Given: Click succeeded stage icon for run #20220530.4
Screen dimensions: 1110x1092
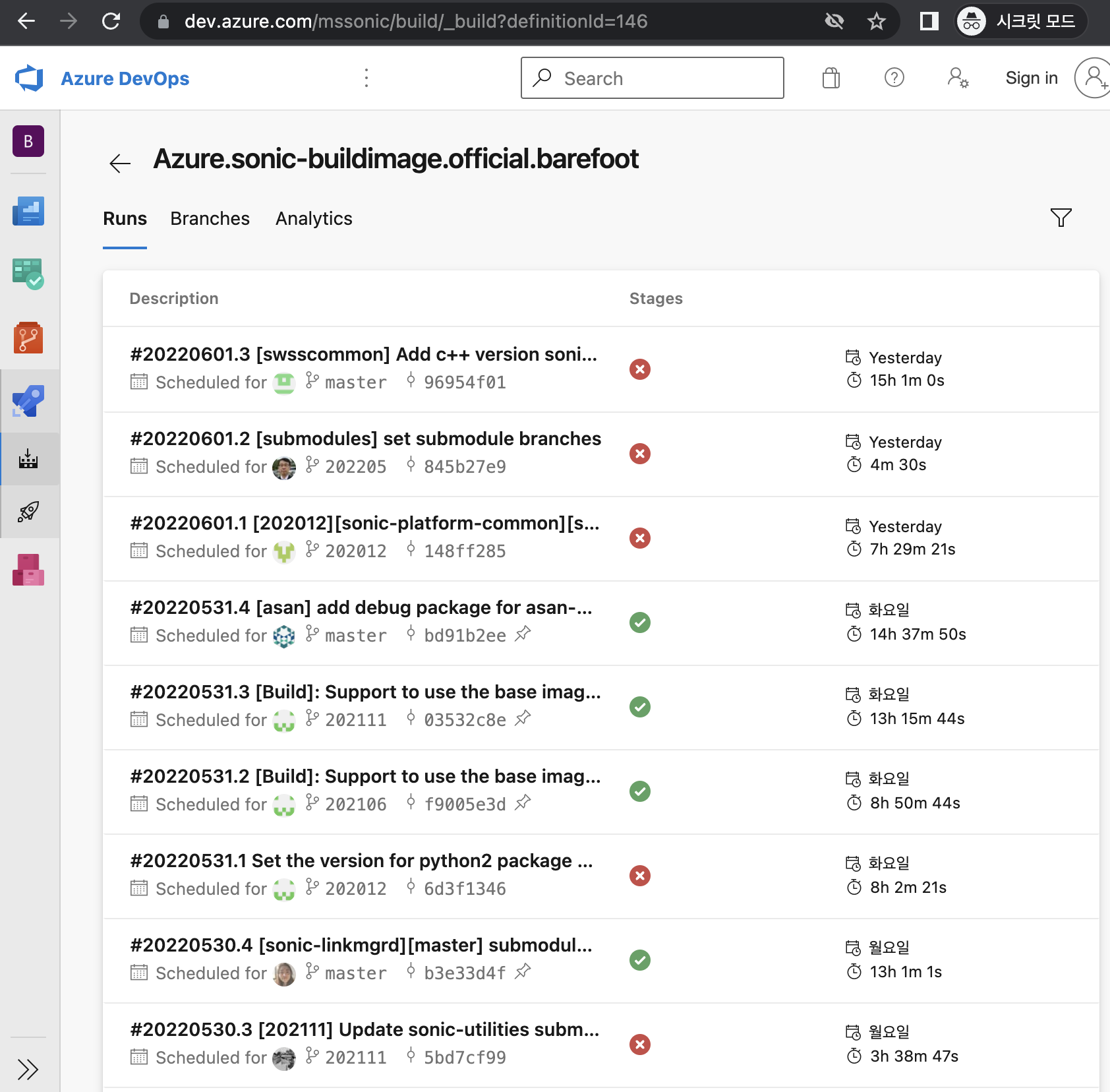Looking at the screenshot, I should point(640,960).
